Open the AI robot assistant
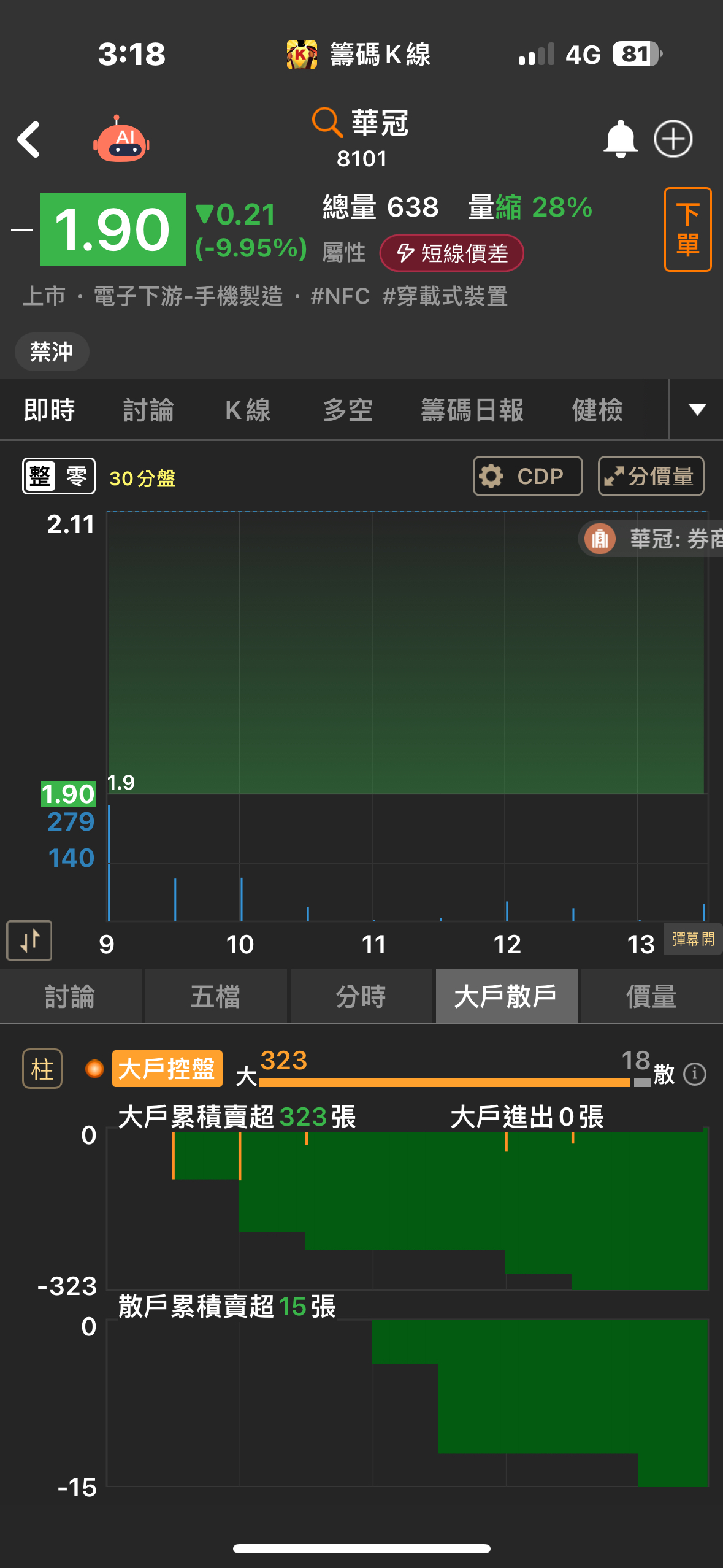The image size is (723, 1568). pos(121,139)
